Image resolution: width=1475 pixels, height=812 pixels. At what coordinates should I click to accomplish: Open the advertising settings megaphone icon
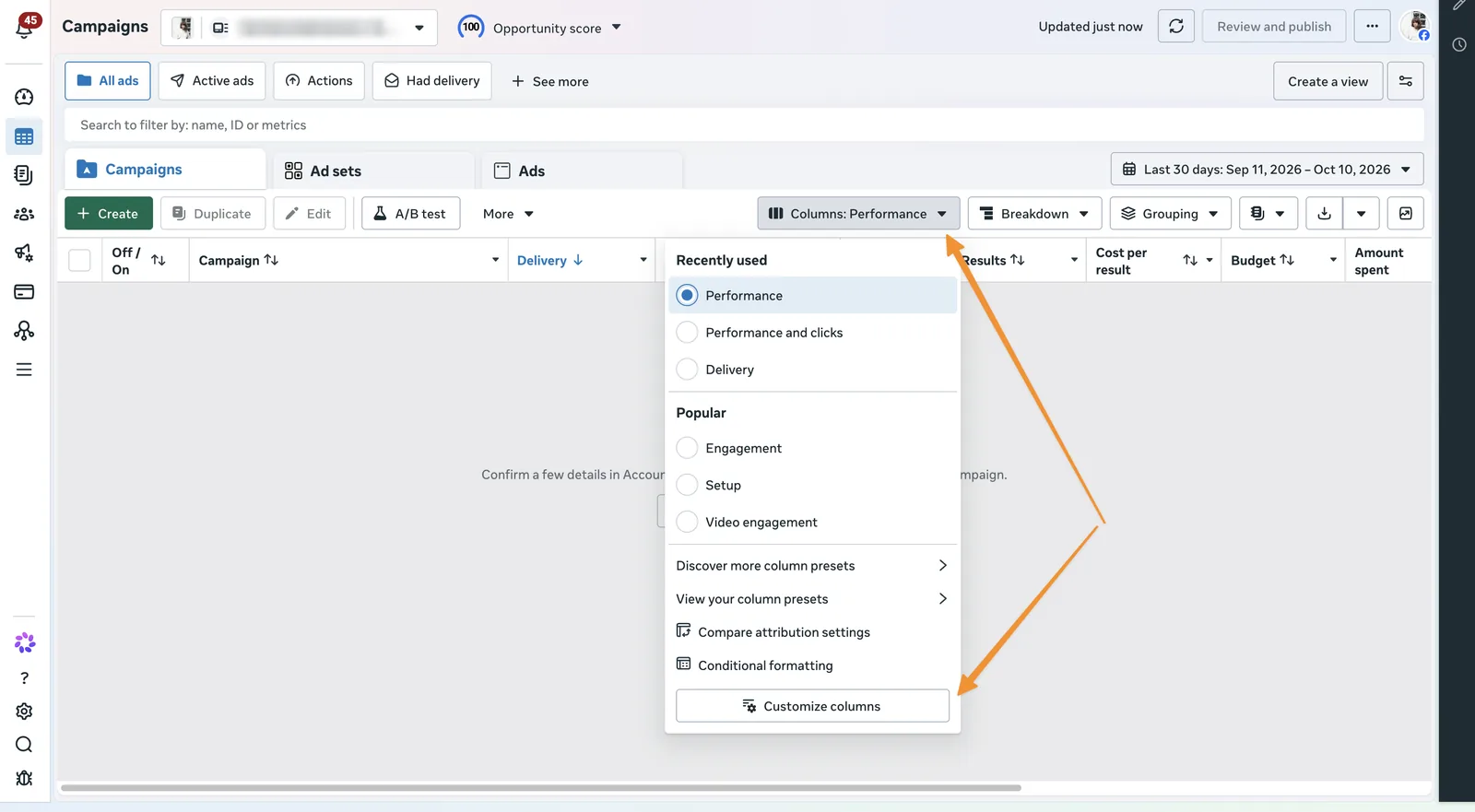pyautogui.click(x=24, y=253)
